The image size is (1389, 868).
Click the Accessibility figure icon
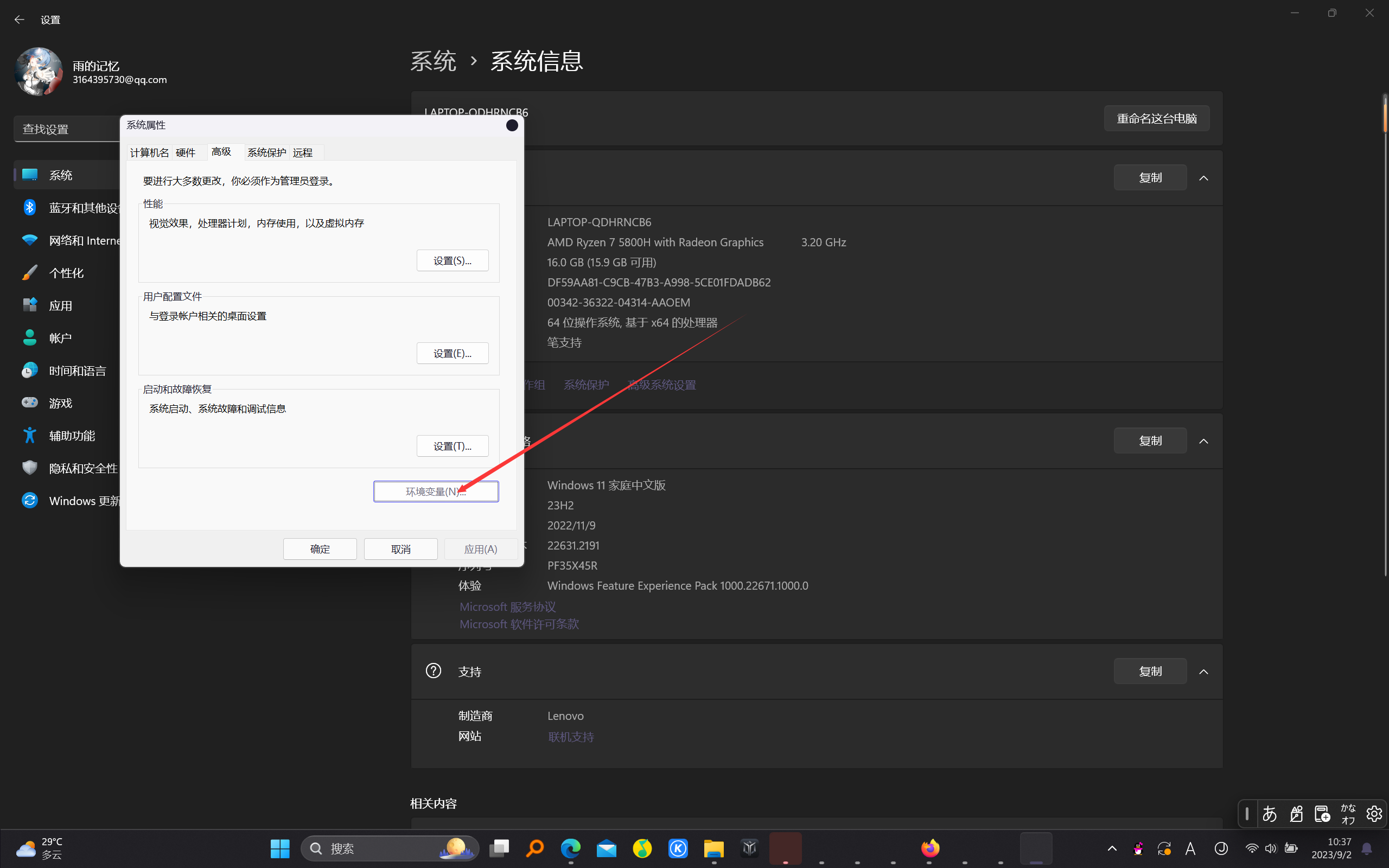click(x=30, y=435)
